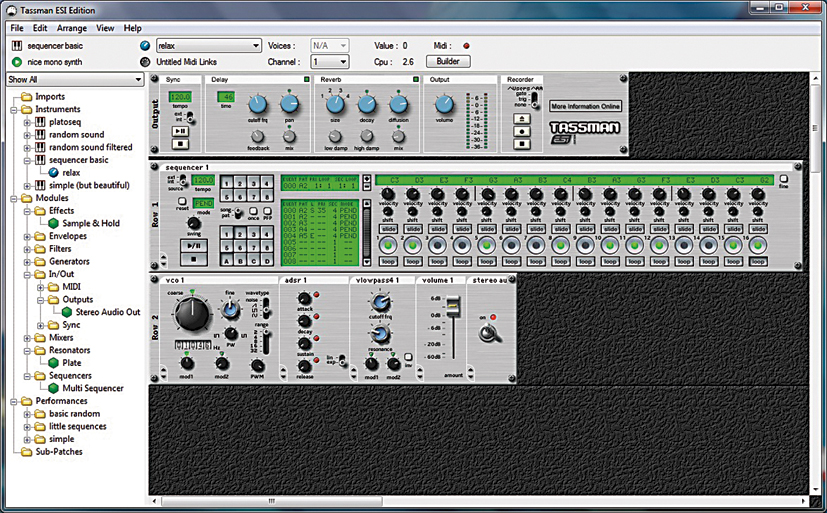Click the Reverb diffusion knob
Screen dimensions: 827x513
(398, 105)
